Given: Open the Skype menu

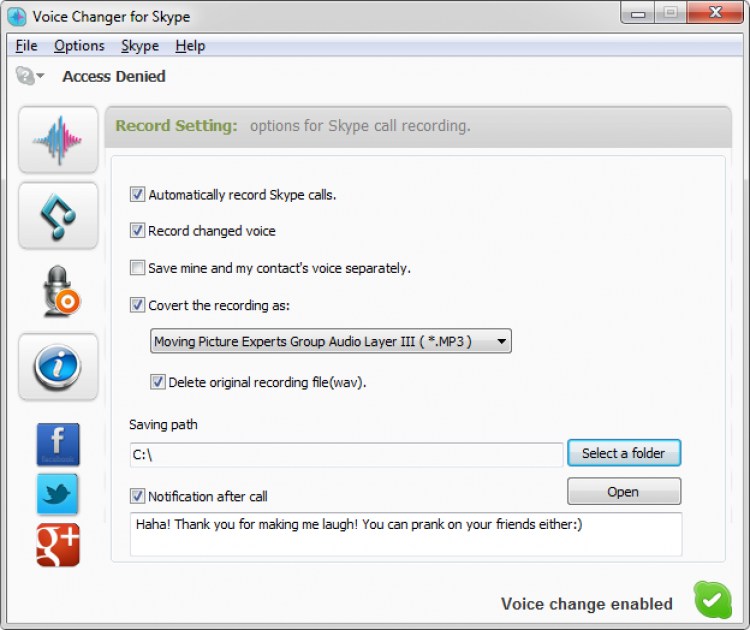Looking at the screenshot, I should click(140, 45).
